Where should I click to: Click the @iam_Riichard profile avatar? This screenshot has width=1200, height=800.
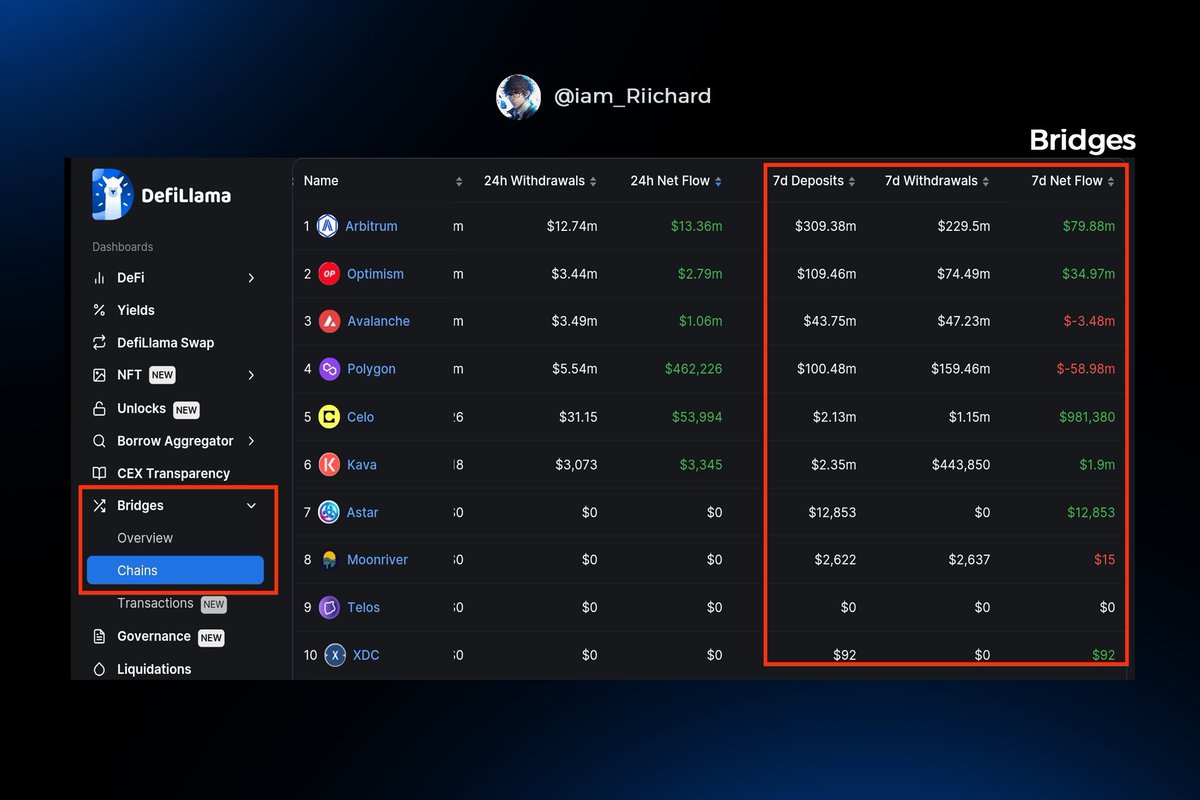pyautogui.click(x=518, y=97)
